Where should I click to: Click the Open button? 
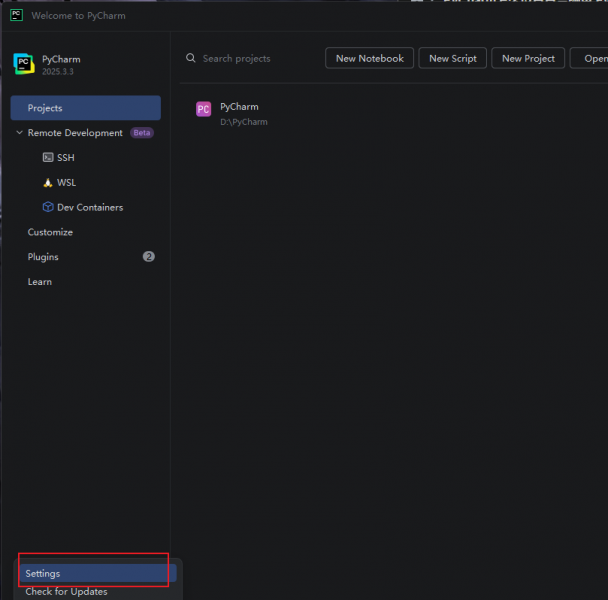pos(589,58)
